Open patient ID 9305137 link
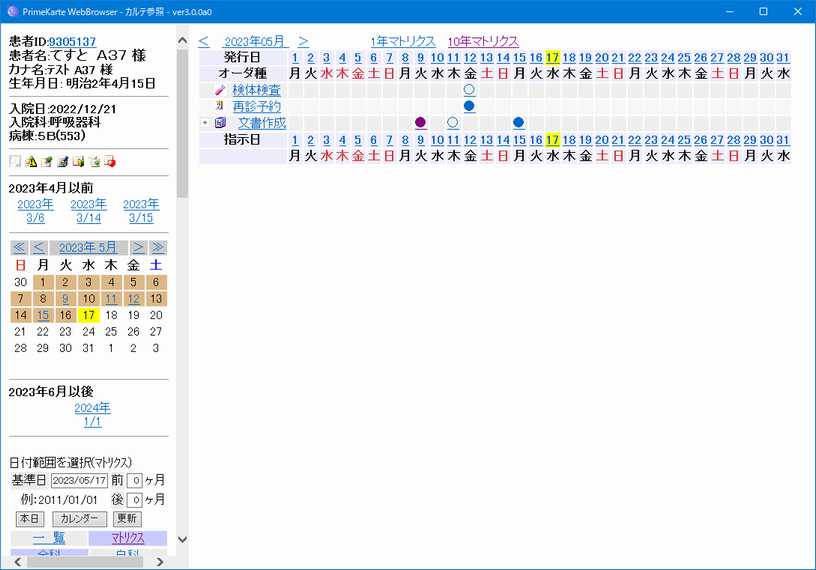 tap(72, 42)
